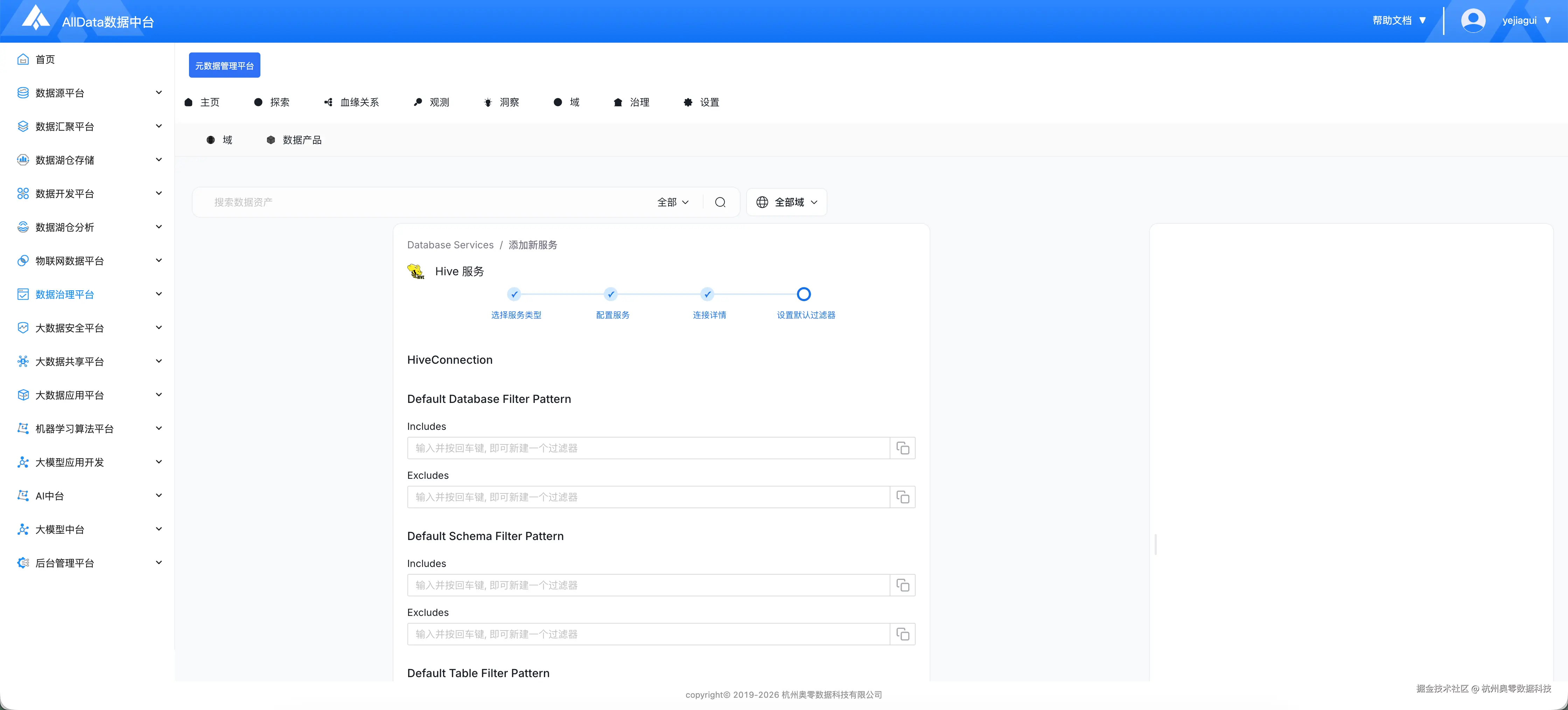Open the 洞察 navigation tab
1568x710 pixels.
pos(502,102)
